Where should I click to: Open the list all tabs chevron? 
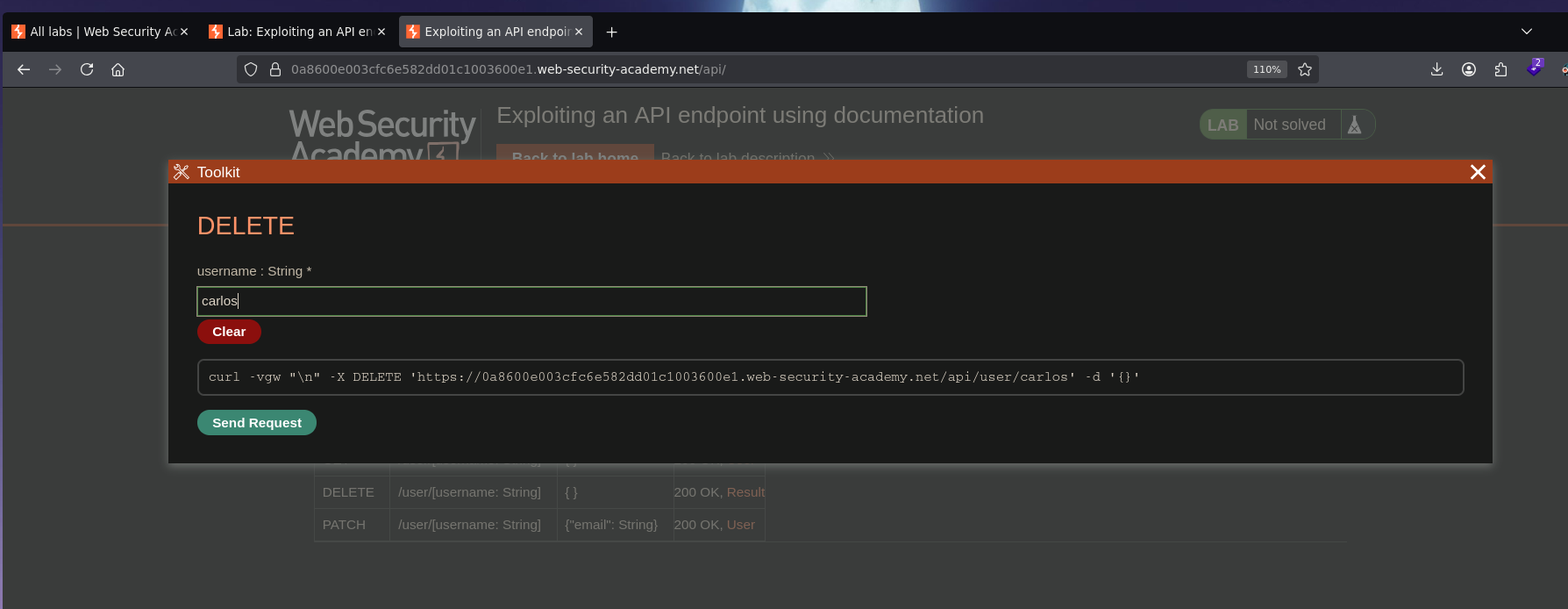tap(1527, 32)
